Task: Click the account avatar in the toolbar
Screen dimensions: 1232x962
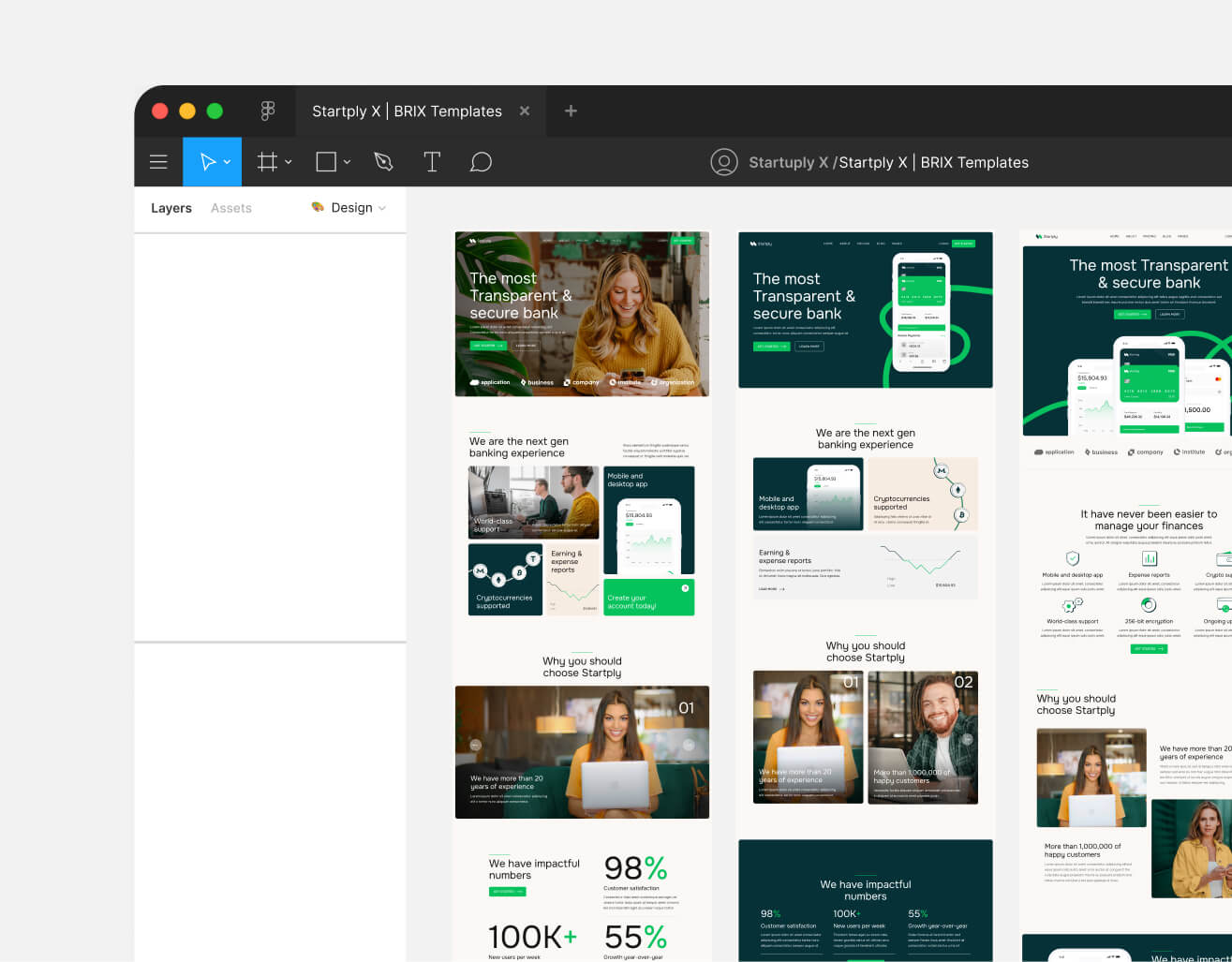Action: tap(724, 161)
